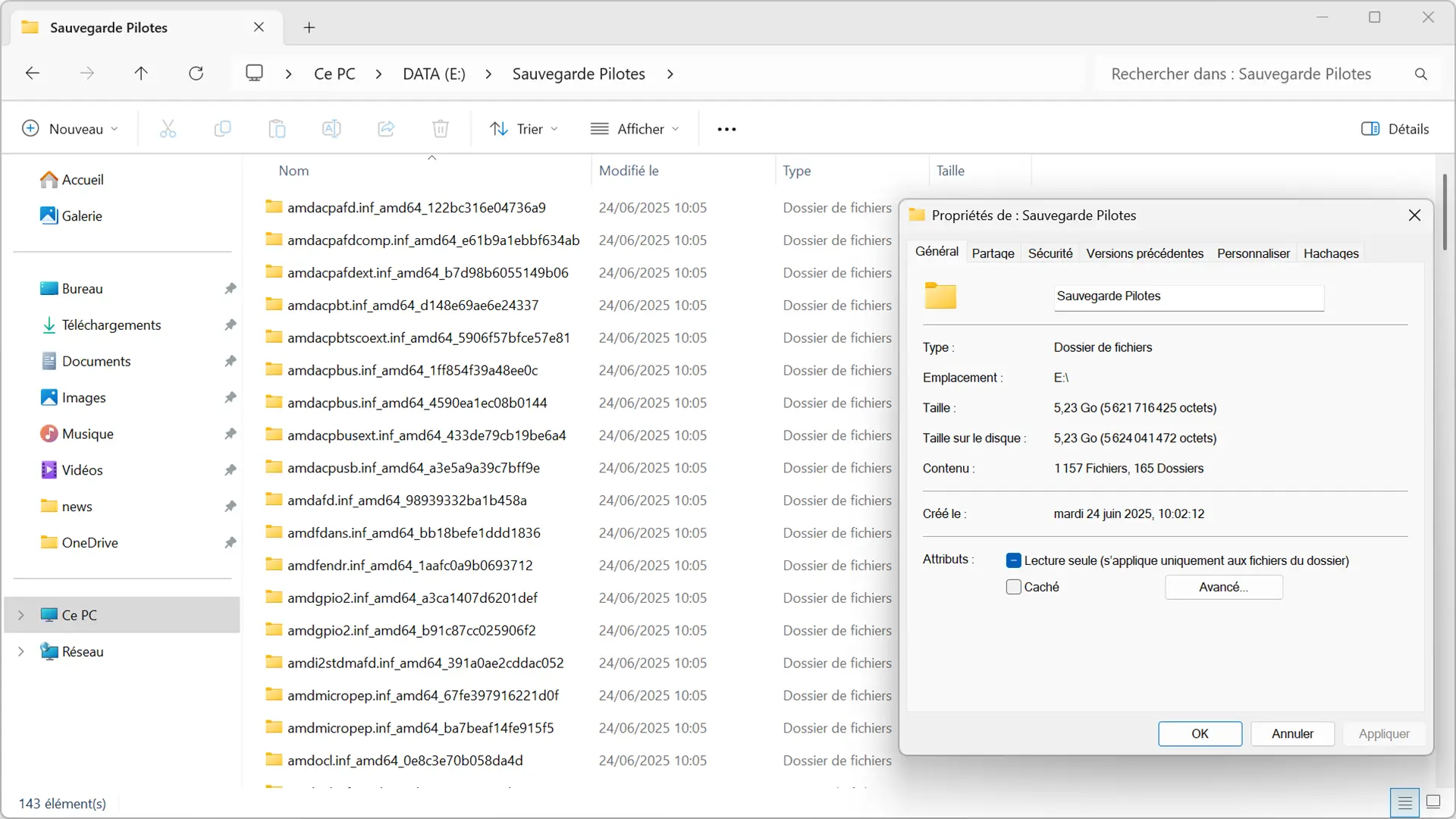This screenshot has width=1456, height=819.
Task: Click Annuler in the properties dialog
Action: [1292, 733]
